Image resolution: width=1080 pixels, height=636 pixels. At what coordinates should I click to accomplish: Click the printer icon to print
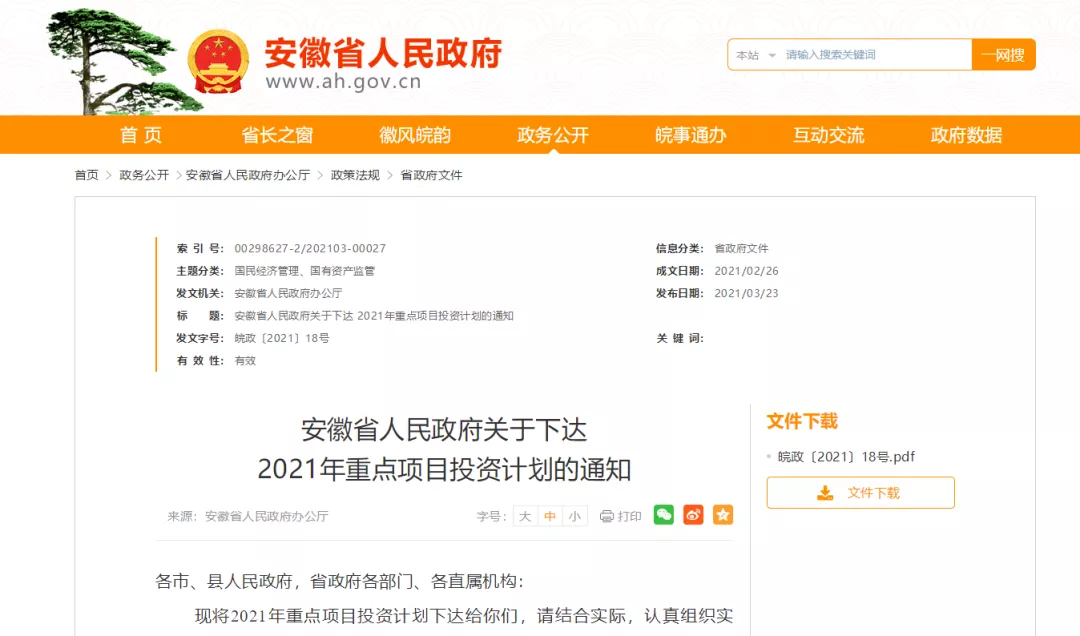click(607, 516)
